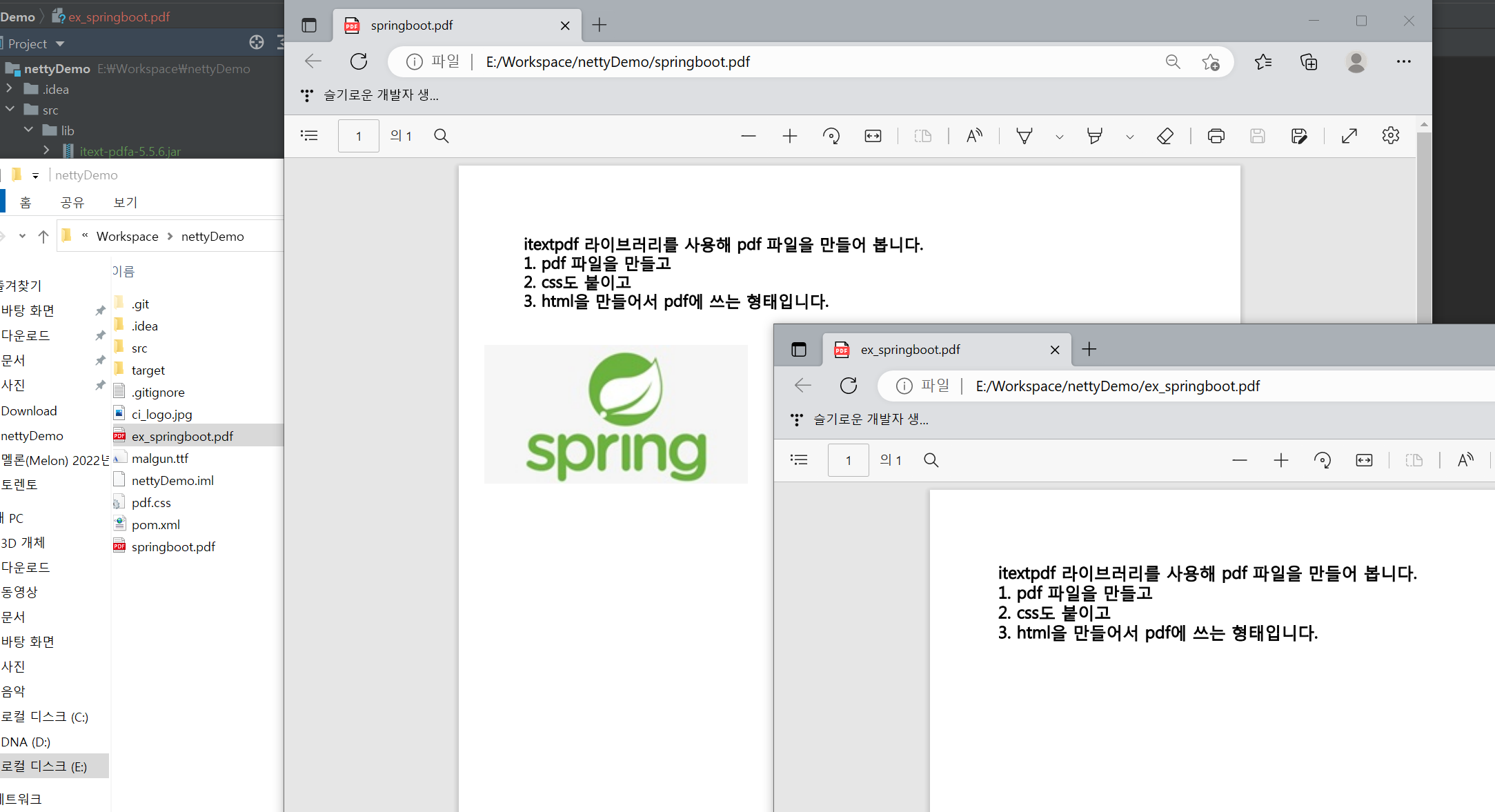Select the eraser tool in the PDF toolbar
The image size is (1495, 812).
[1165, 136]
